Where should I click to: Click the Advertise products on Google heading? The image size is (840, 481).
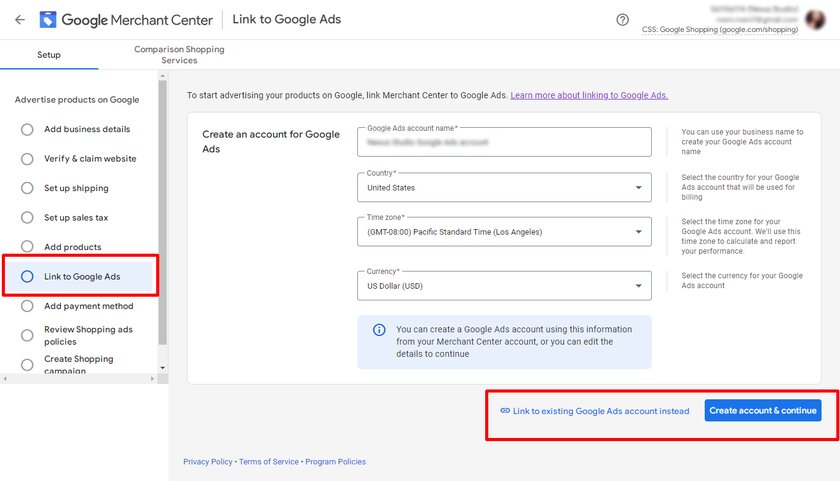click(x=77, y=100)
